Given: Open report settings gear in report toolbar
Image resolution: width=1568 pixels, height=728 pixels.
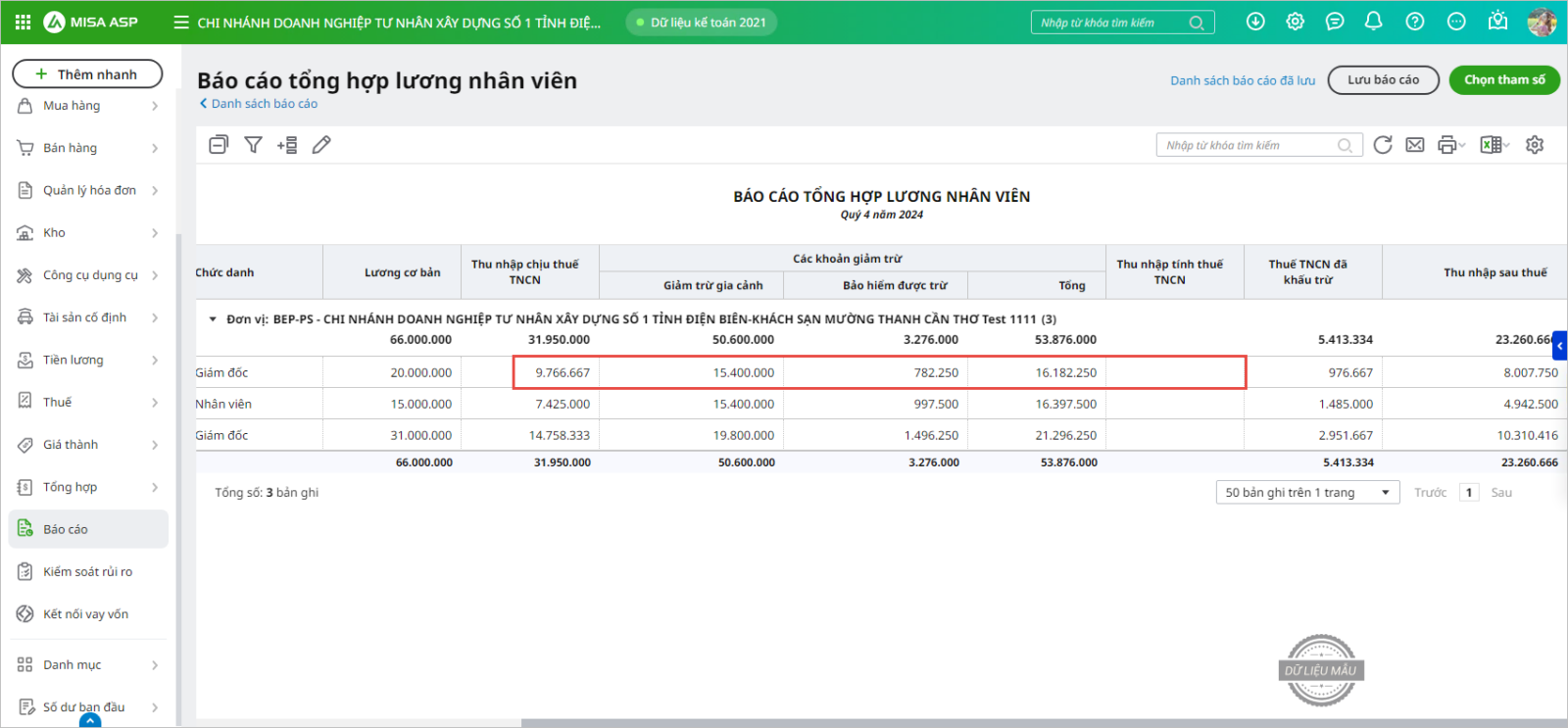Looking at the screenshot, I should [x=1535, y=145].
